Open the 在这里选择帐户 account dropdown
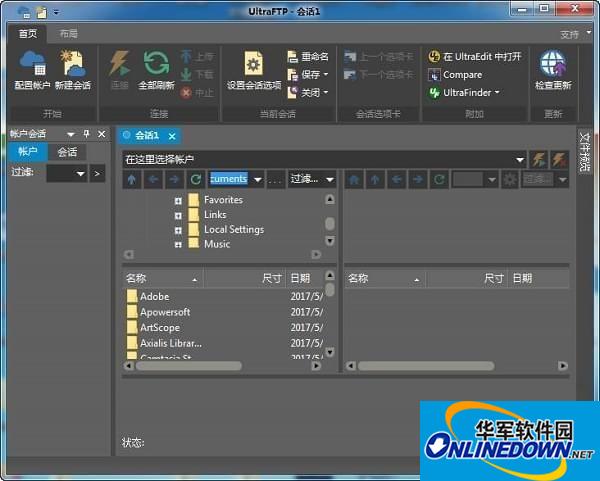Image resolution: width=600 pixels, height=481 pixels. tap(520, 159)
